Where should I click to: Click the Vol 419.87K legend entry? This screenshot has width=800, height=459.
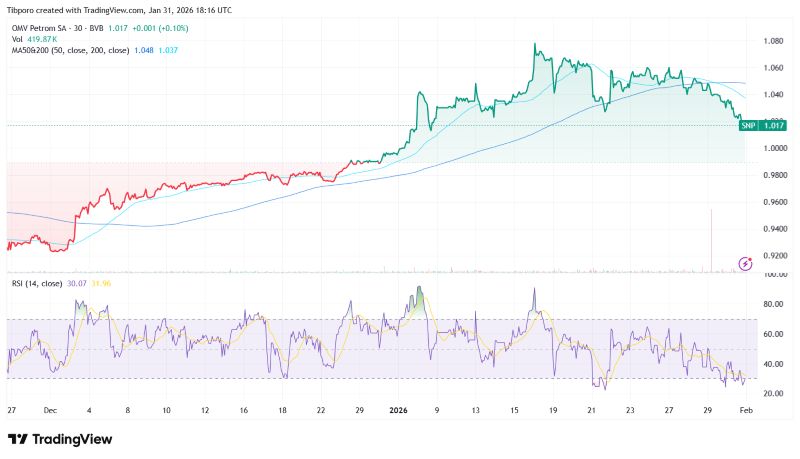[34, 38]
